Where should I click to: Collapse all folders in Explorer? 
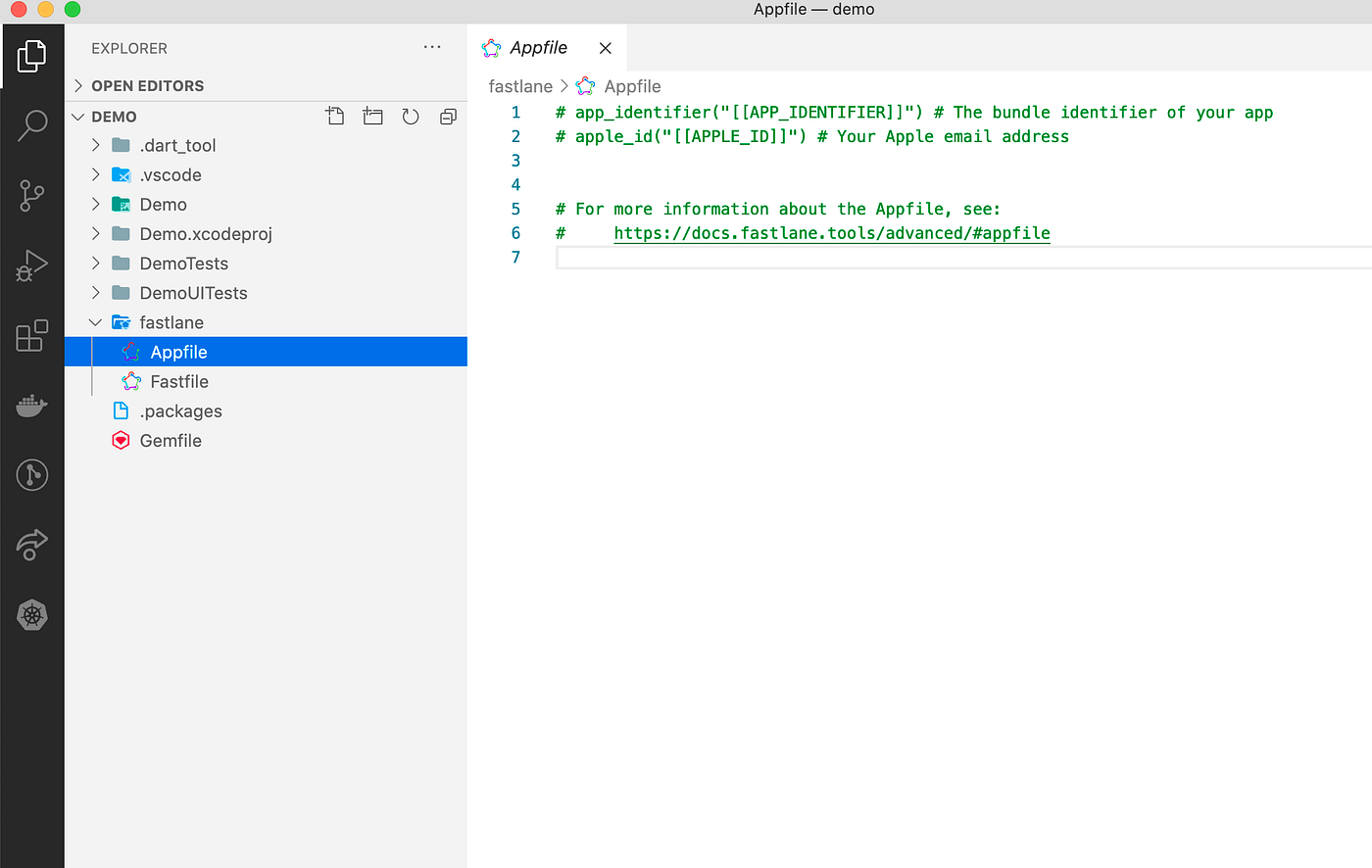448,117
